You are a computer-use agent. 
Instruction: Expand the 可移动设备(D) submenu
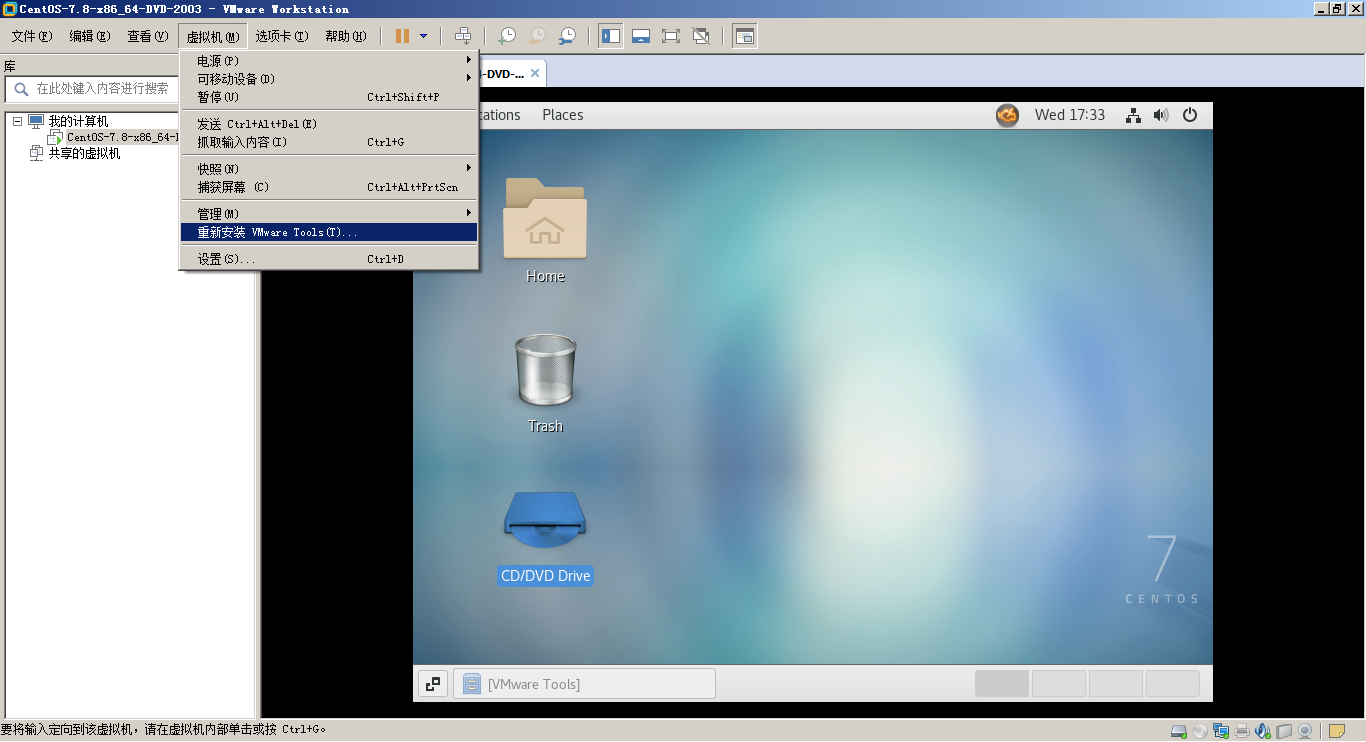(x=329, y=79)
